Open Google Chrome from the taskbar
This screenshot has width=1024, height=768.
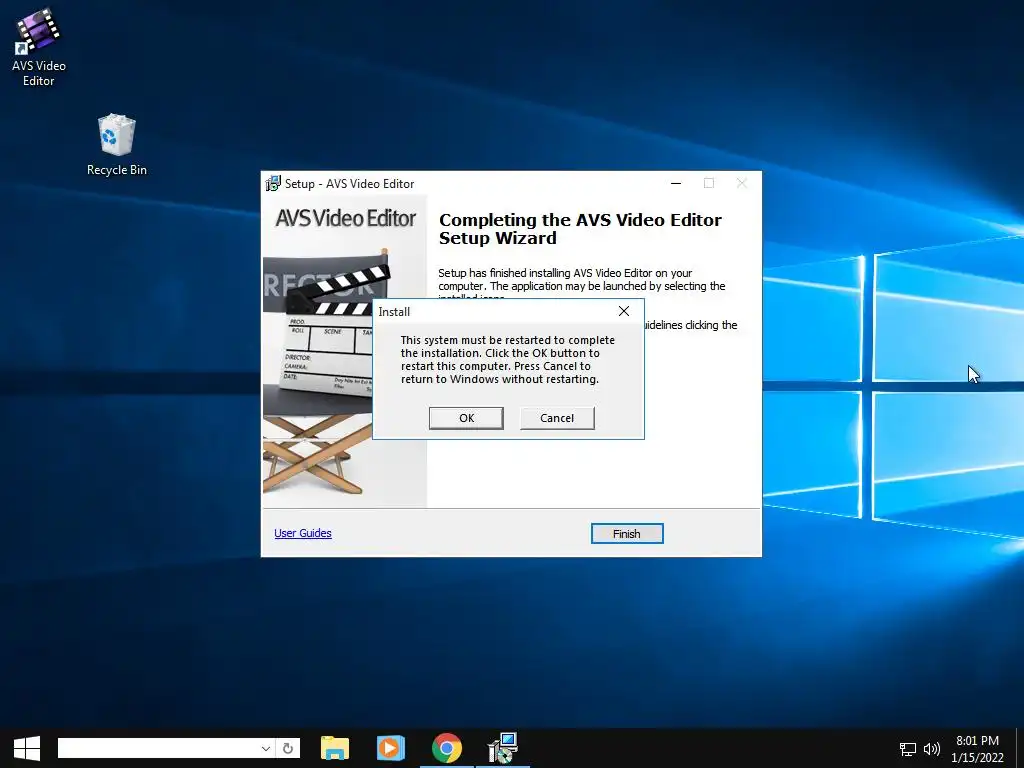click(447, 748)
